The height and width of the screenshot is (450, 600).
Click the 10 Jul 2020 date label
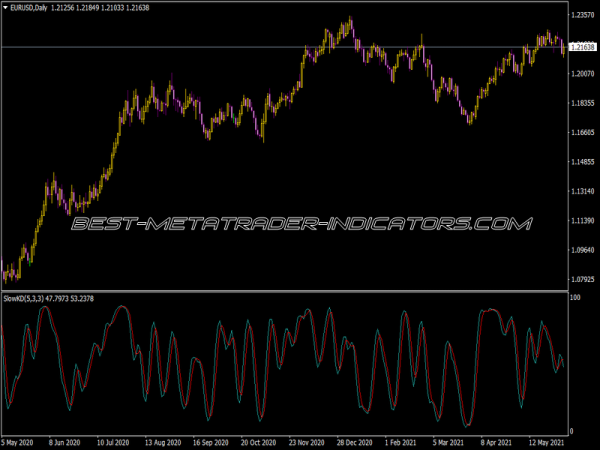116,441
